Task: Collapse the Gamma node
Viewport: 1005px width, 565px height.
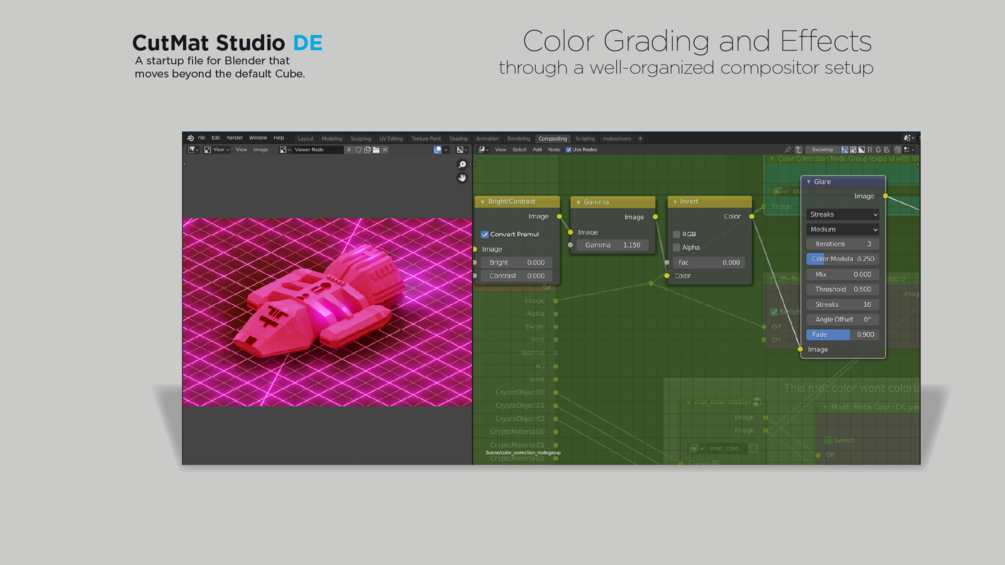Action: [578, 202]
